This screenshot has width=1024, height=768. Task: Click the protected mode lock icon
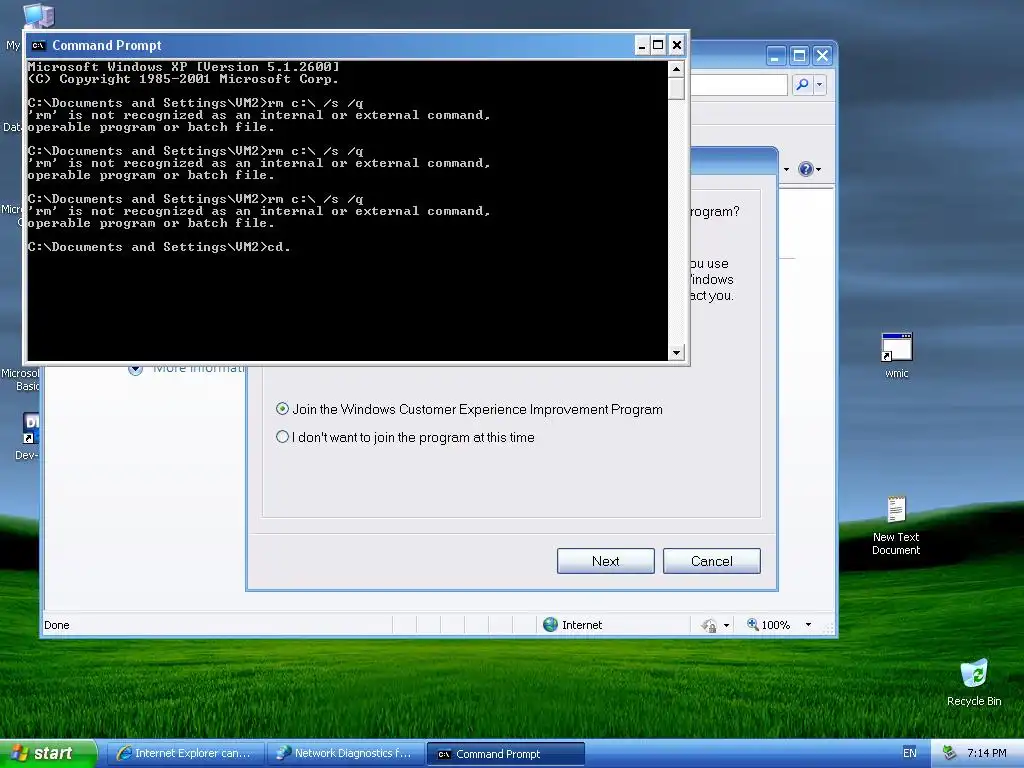tap(709, 626)
